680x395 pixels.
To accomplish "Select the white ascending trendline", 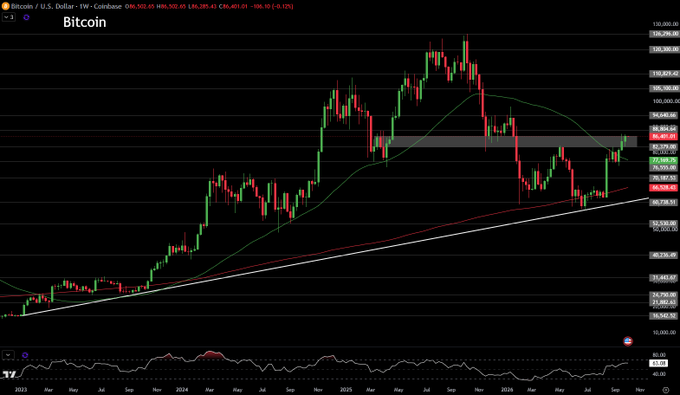I will click(336, 257).
